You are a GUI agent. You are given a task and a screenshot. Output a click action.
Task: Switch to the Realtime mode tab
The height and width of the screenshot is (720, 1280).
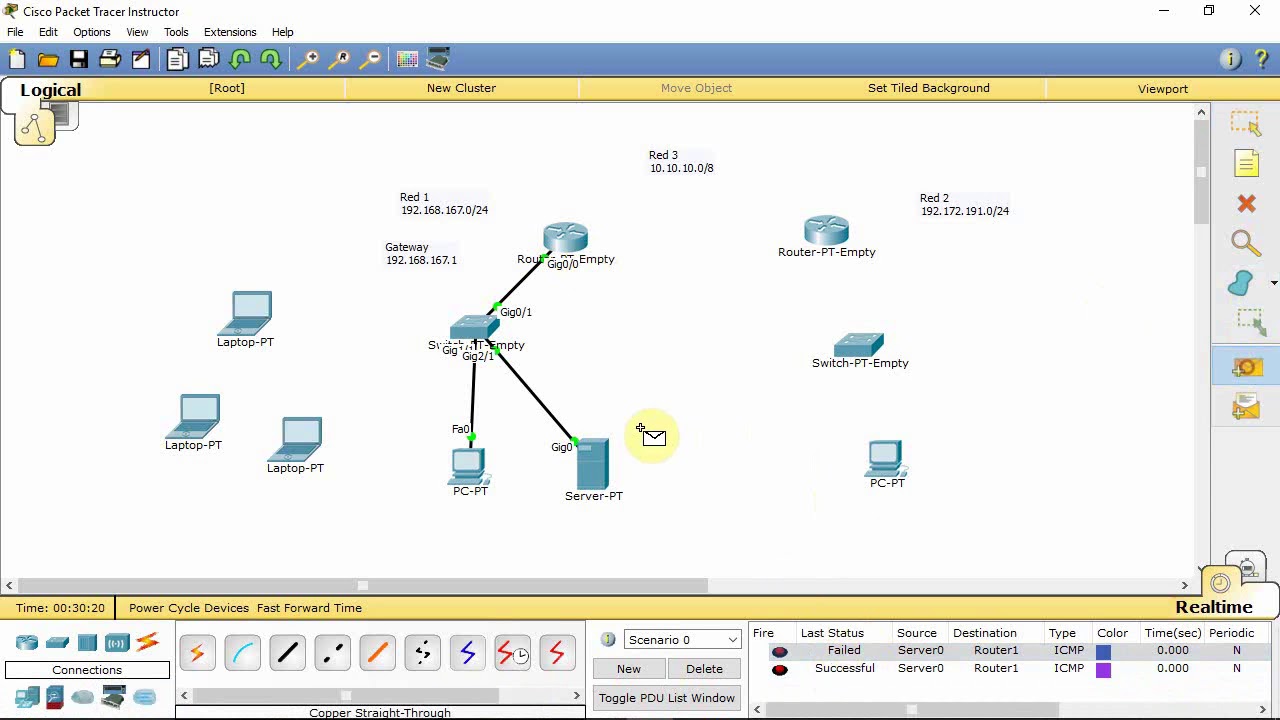(1214, 607)
